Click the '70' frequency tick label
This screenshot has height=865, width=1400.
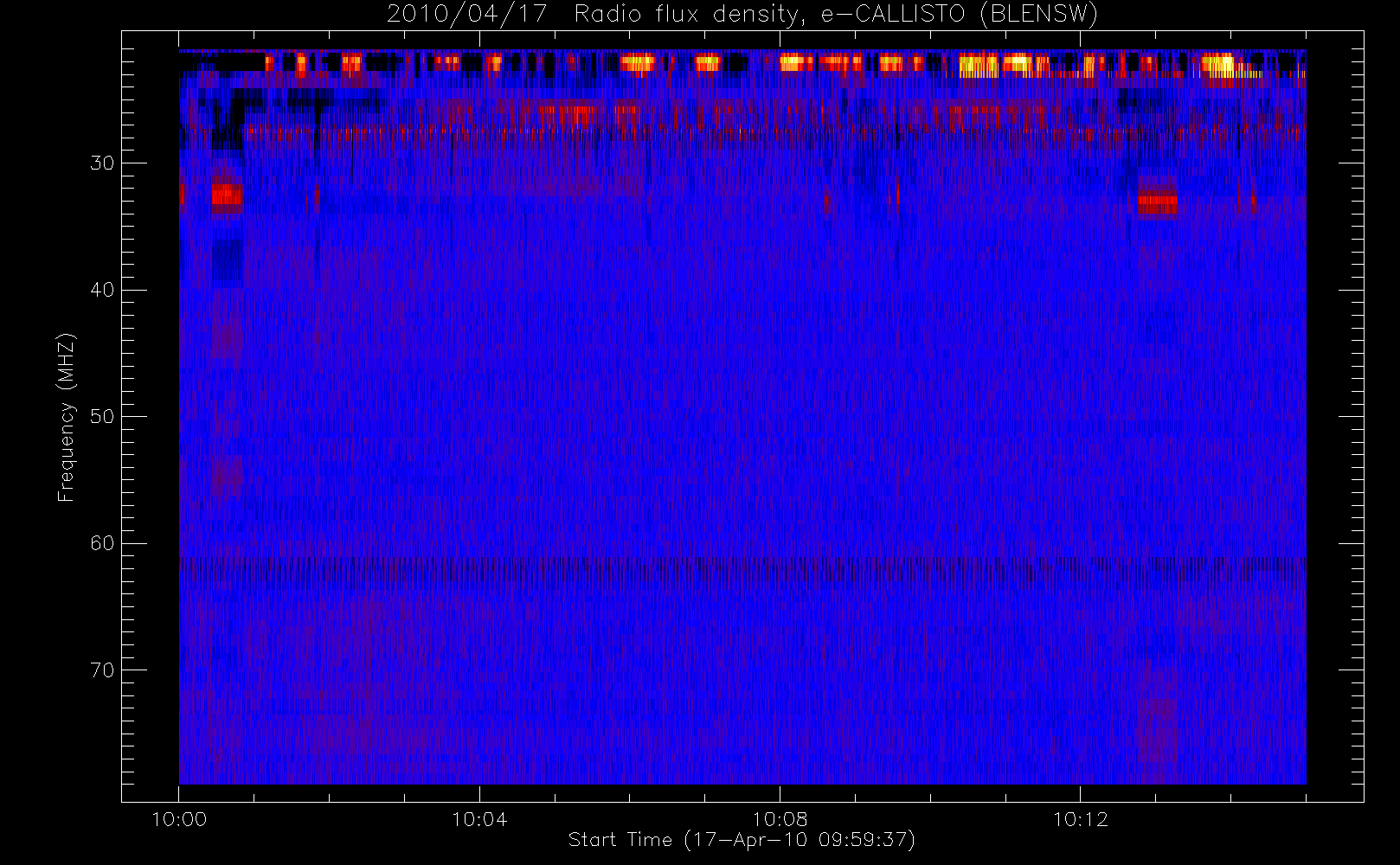tap(102, 670)
